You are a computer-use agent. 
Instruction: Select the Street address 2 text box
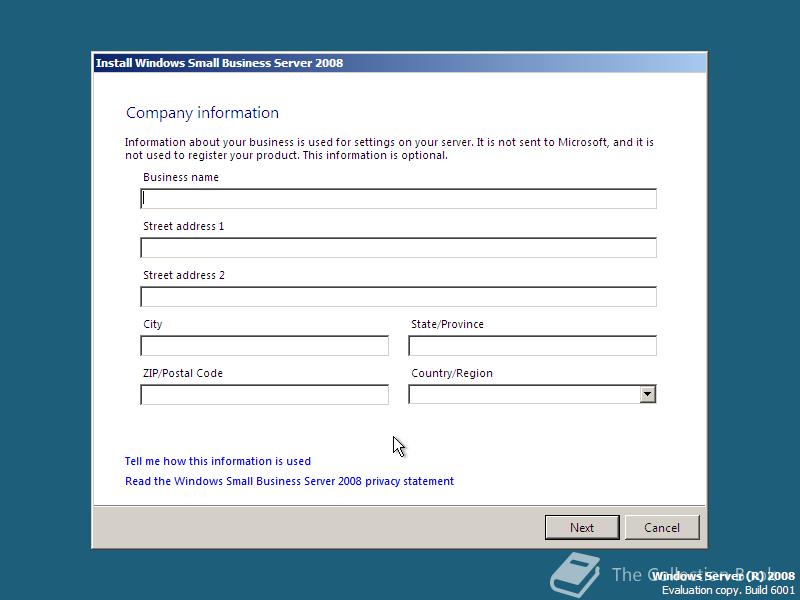tap(398, 296)
